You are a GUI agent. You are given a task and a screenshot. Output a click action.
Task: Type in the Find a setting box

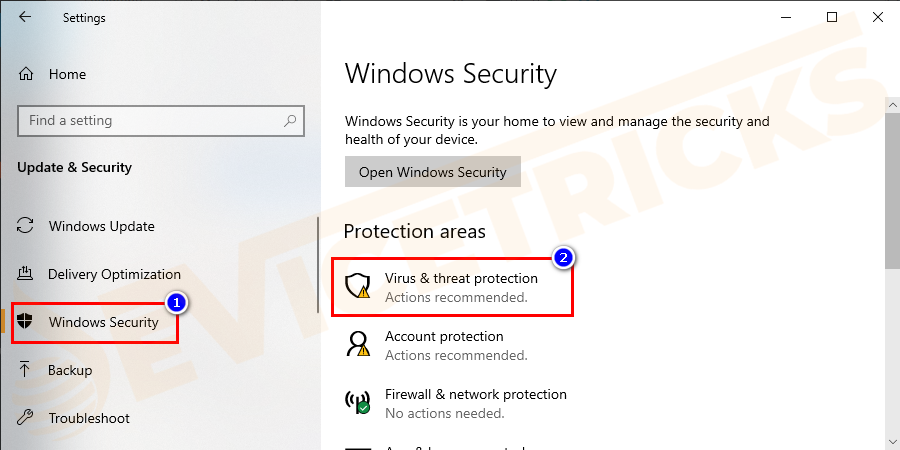point(150,121)
